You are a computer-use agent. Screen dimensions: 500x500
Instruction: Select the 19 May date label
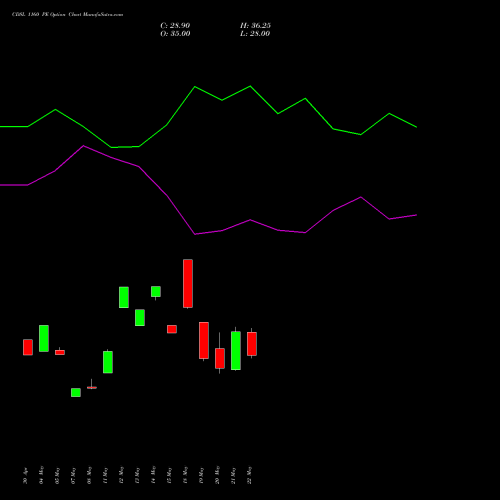click(x=201, y=476)
